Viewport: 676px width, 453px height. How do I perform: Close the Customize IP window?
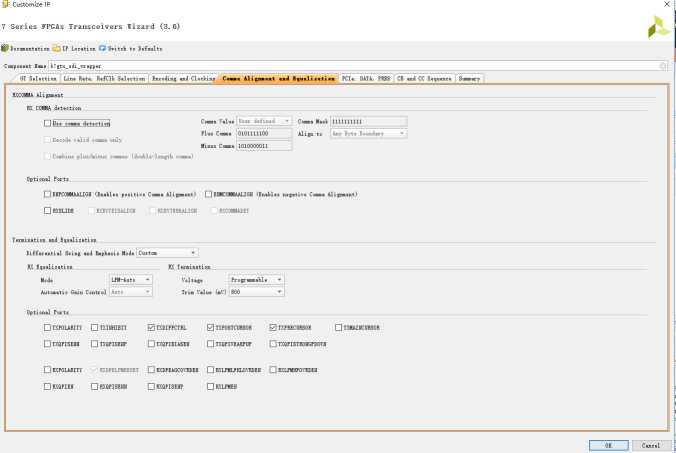(667, 4)
